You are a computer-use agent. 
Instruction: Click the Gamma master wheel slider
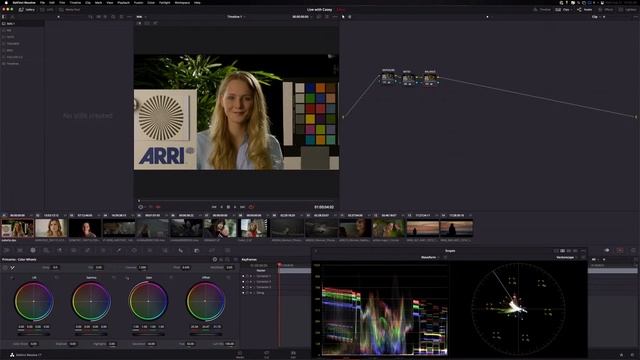point(91,333)
